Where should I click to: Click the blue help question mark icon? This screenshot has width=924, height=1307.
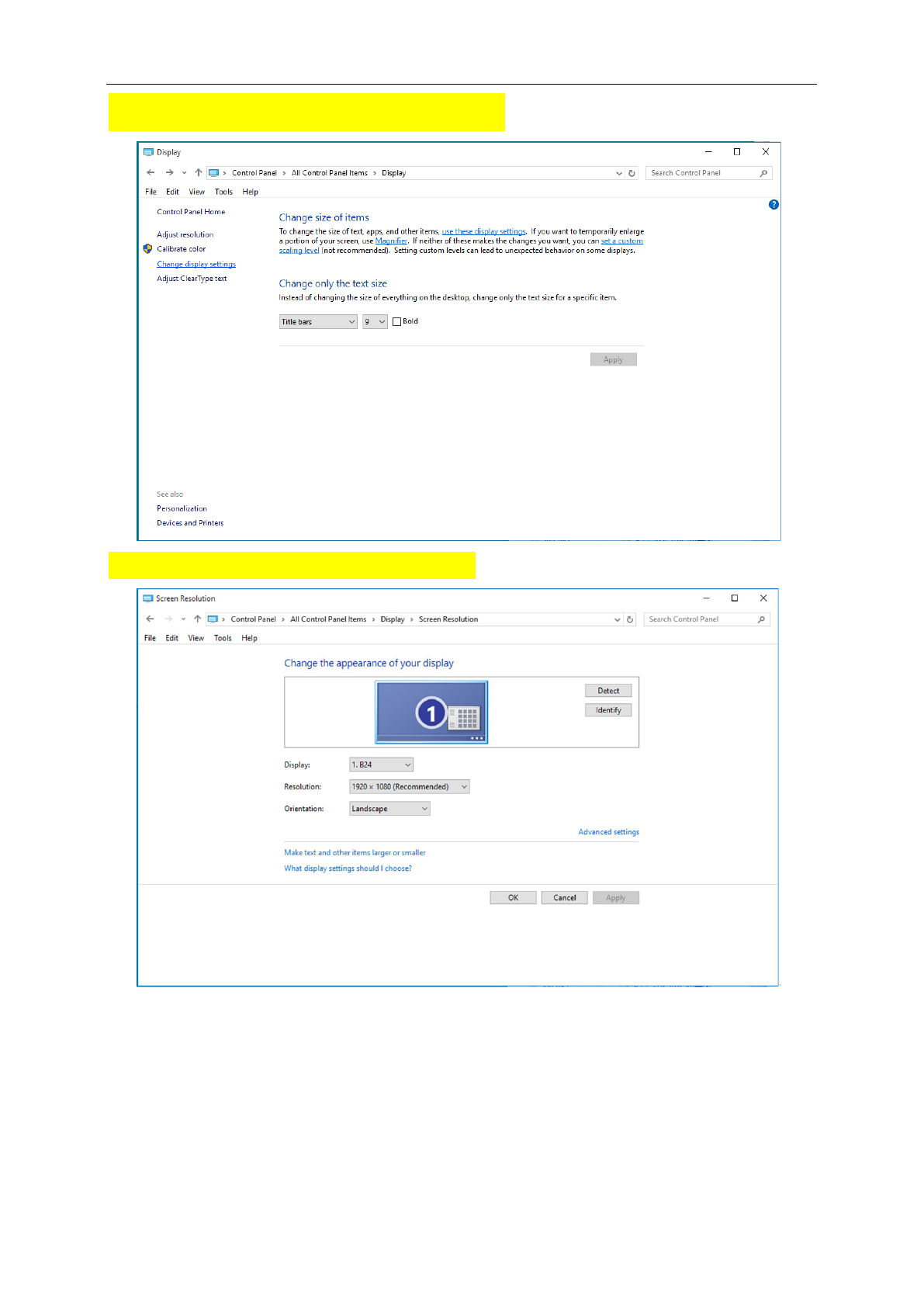pyautogui.click(x=773, y=205)
